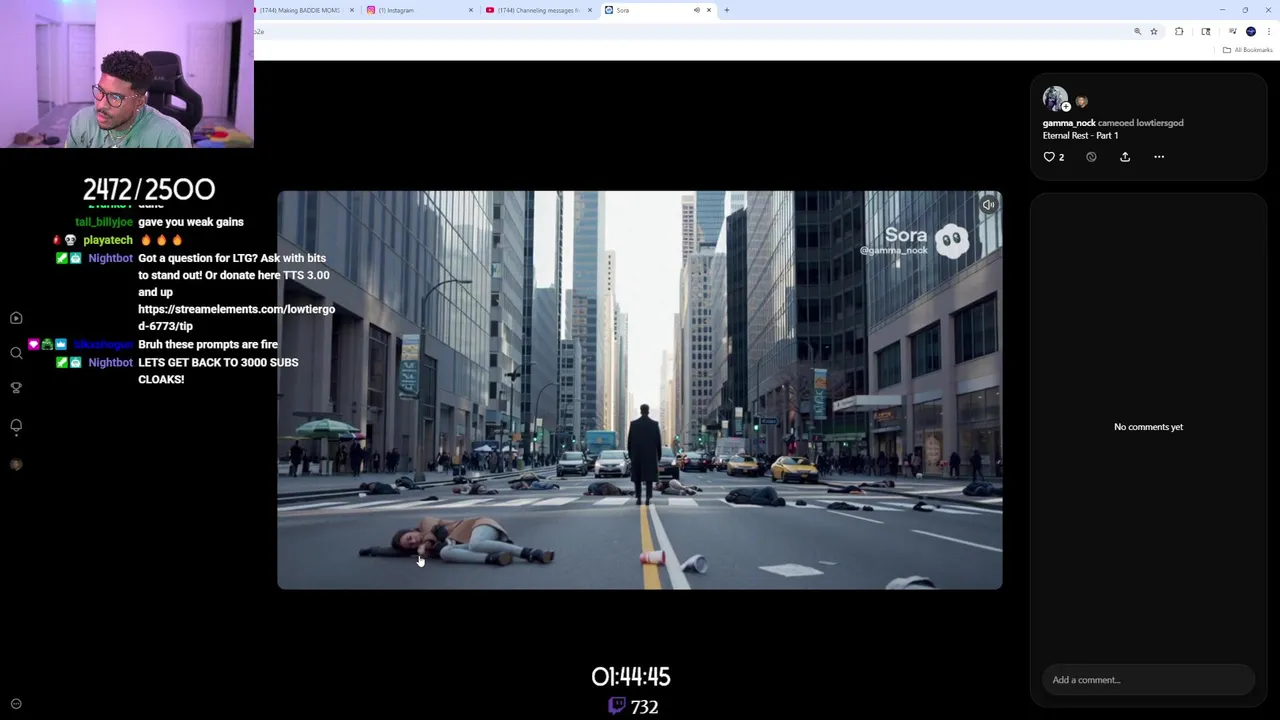The image size is (1280, 720).
Task: Click the Nightbot name on TTS message
Action: [x=110, y=258]
